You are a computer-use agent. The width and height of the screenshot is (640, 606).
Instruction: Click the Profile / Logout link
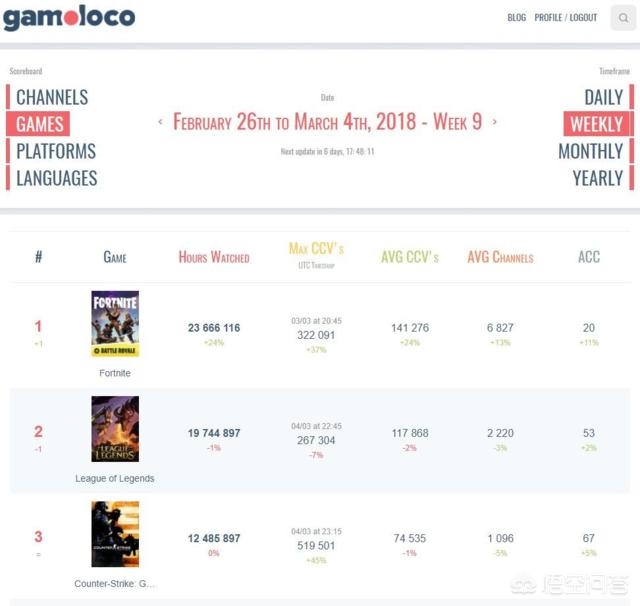pos(566,18)
